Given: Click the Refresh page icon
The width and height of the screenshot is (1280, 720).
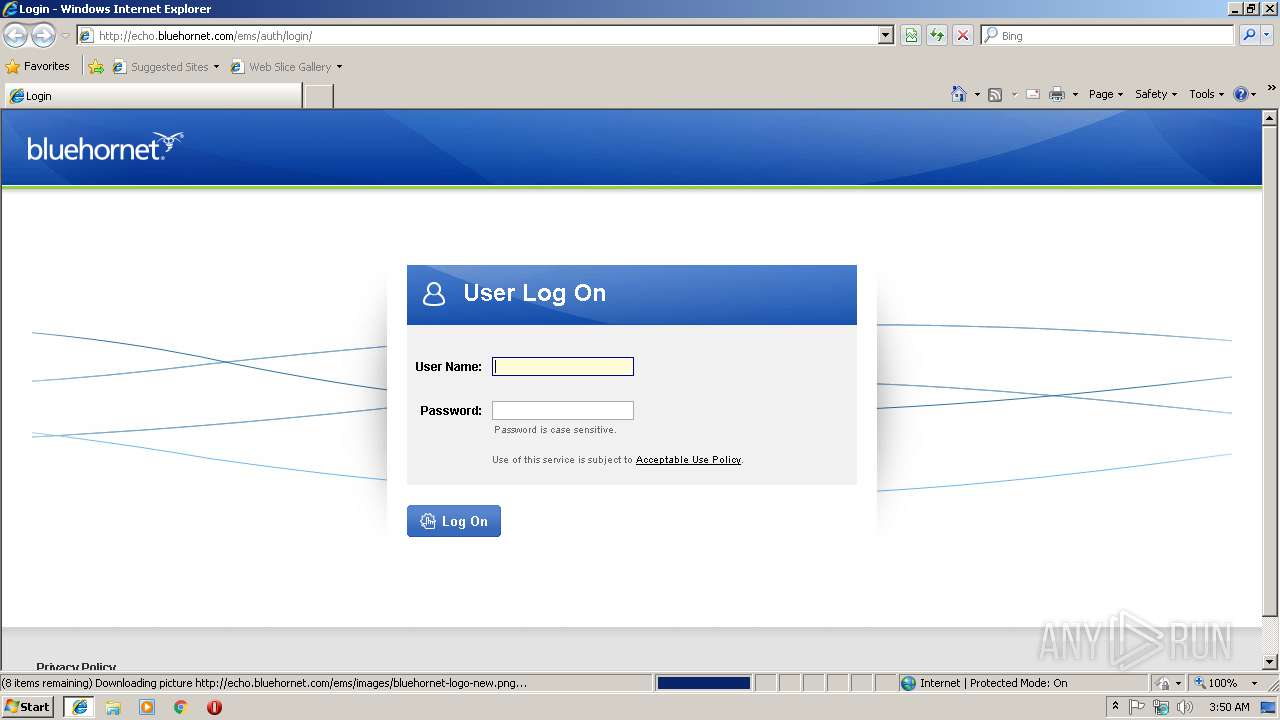Looking at the screenshot, I should coord(937,36).
